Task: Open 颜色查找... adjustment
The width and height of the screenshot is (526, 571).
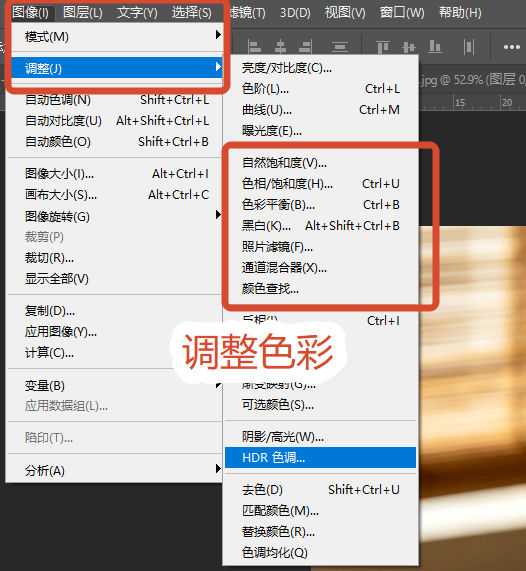Action: pyautogui.click(x=321, y=289)
